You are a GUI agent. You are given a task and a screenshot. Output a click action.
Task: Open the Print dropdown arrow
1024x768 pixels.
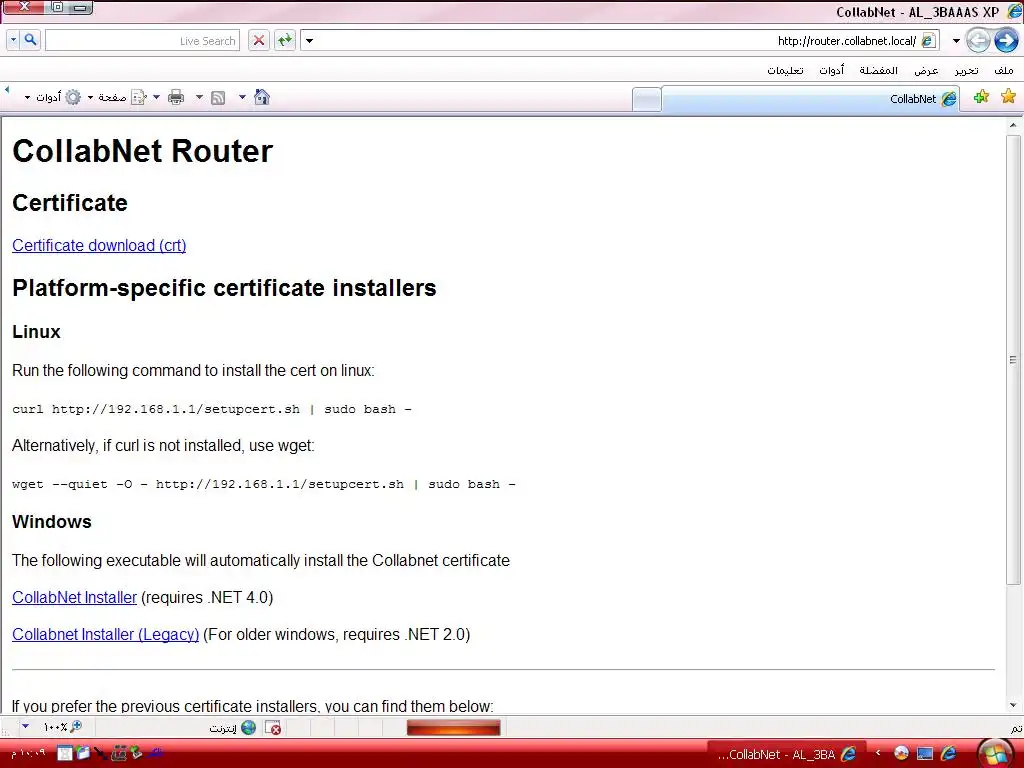coord(156,98)
